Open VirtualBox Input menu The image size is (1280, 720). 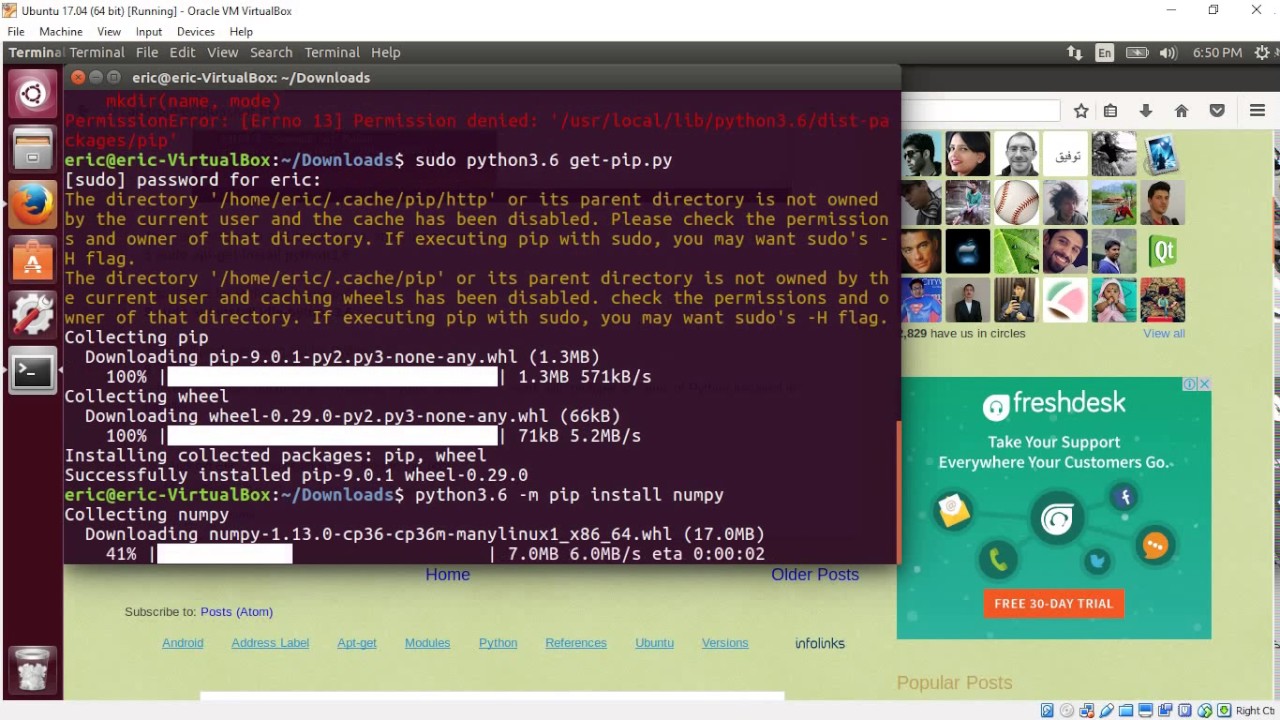[x=149, y=32]
